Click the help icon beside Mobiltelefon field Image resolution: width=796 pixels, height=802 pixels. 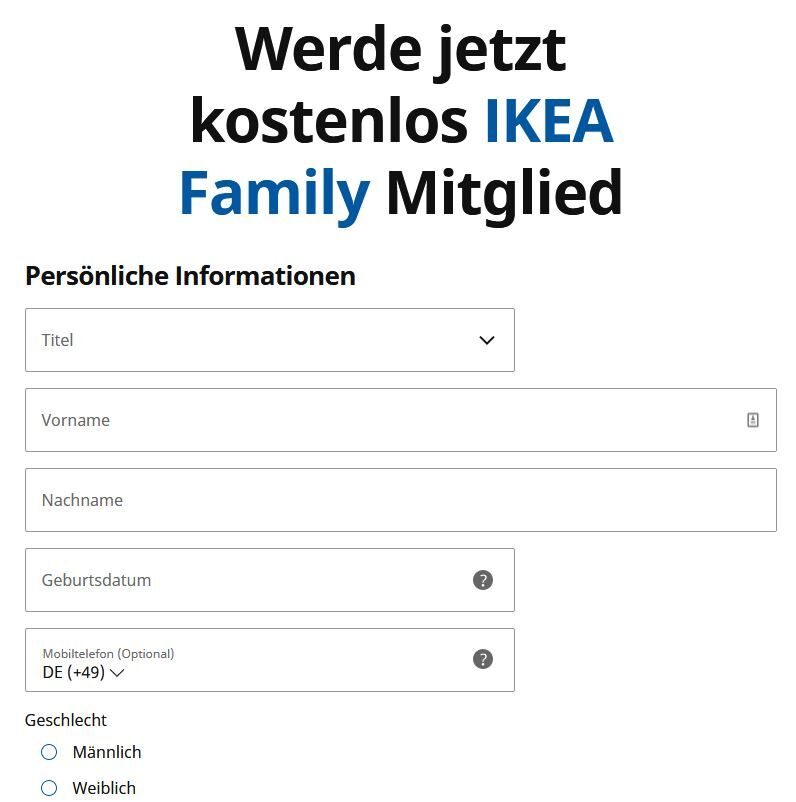484,660
